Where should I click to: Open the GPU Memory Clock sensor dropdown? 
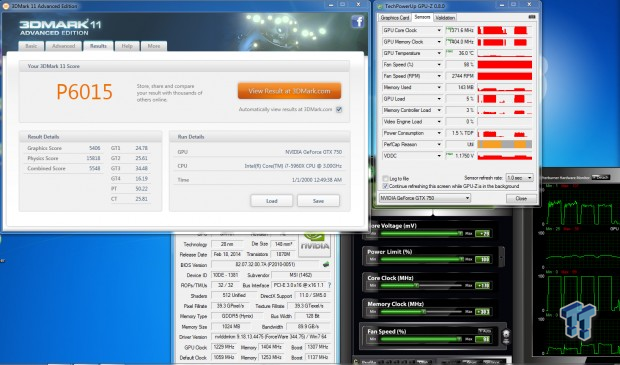(439, 42)
